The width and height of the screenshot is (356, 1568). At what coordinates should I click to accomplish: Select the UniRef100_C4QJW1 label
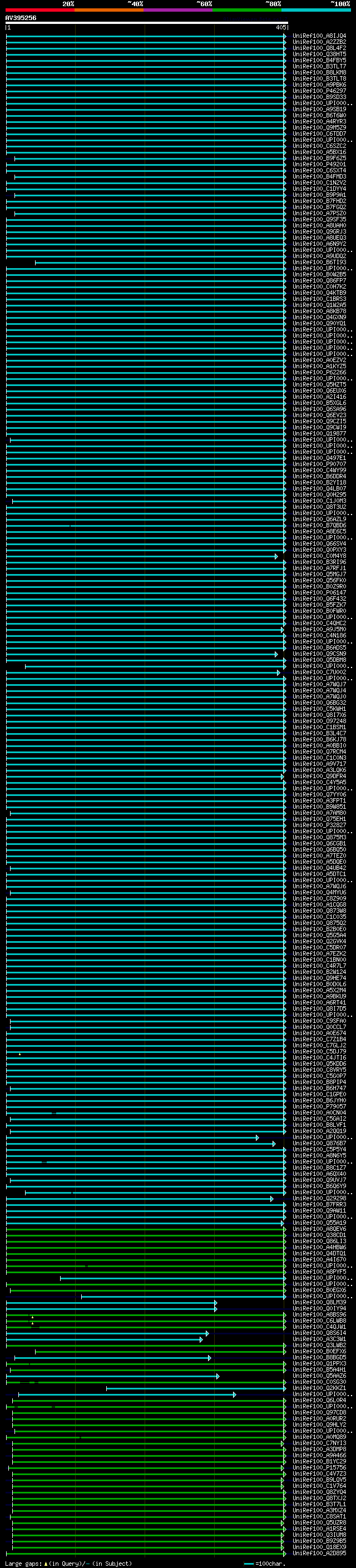[x=319, y=1327]
